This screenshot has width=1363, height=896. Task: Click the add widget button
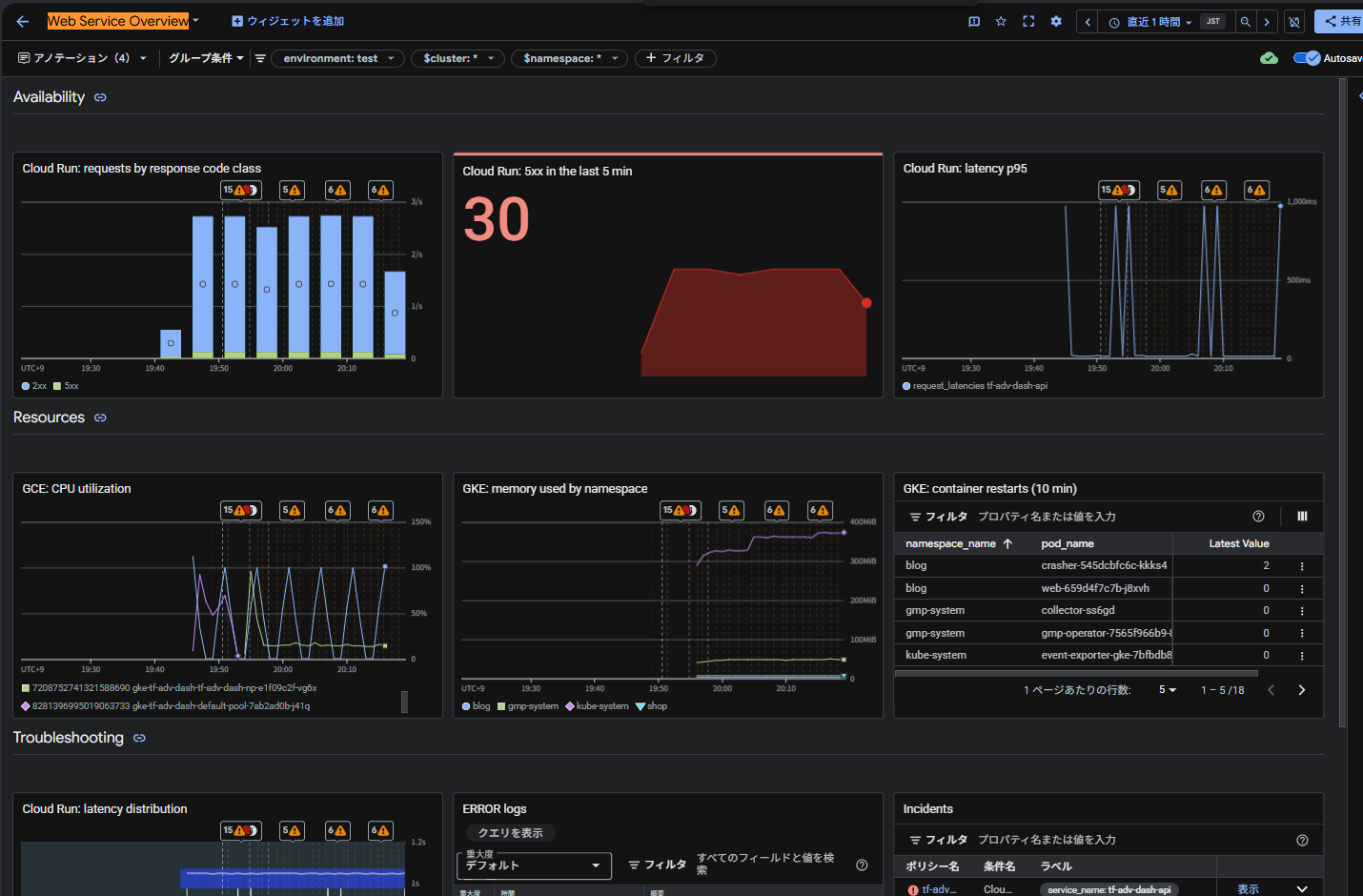point(288,21)
